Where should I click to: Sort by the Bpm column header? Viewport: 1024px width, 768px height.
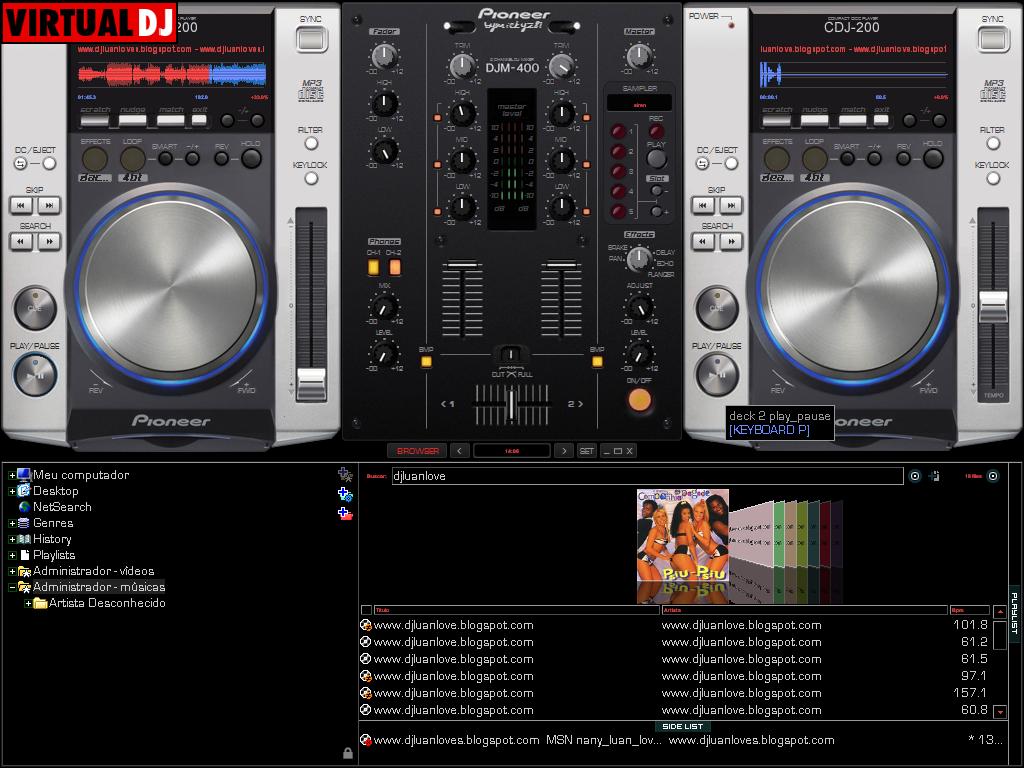(x=969, y=610)
